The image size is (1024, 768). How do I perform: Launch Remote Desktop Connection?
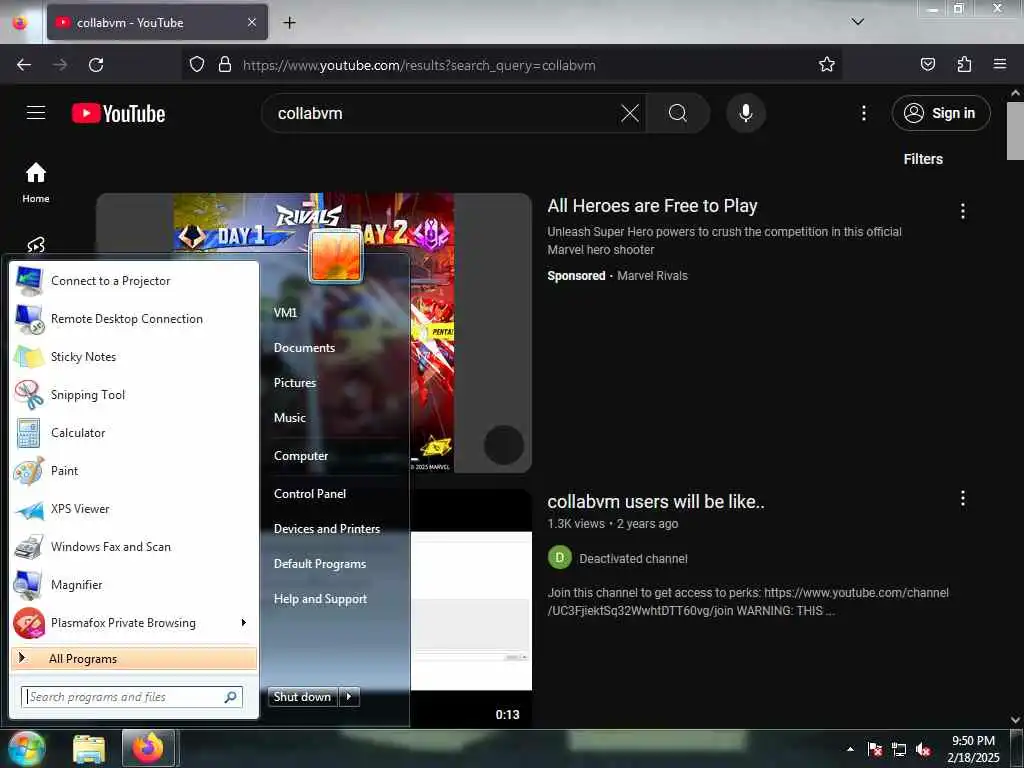point(134,319)
